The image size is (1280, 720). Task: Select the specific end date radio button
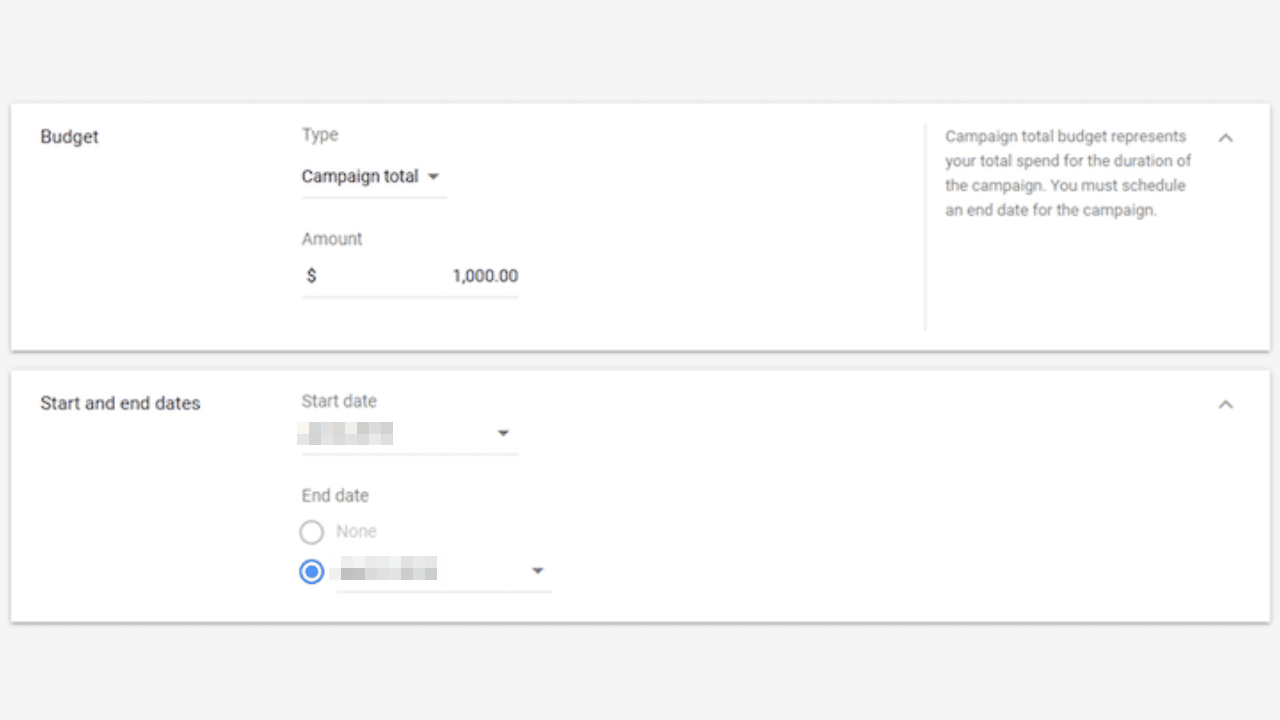click(312, 572)
